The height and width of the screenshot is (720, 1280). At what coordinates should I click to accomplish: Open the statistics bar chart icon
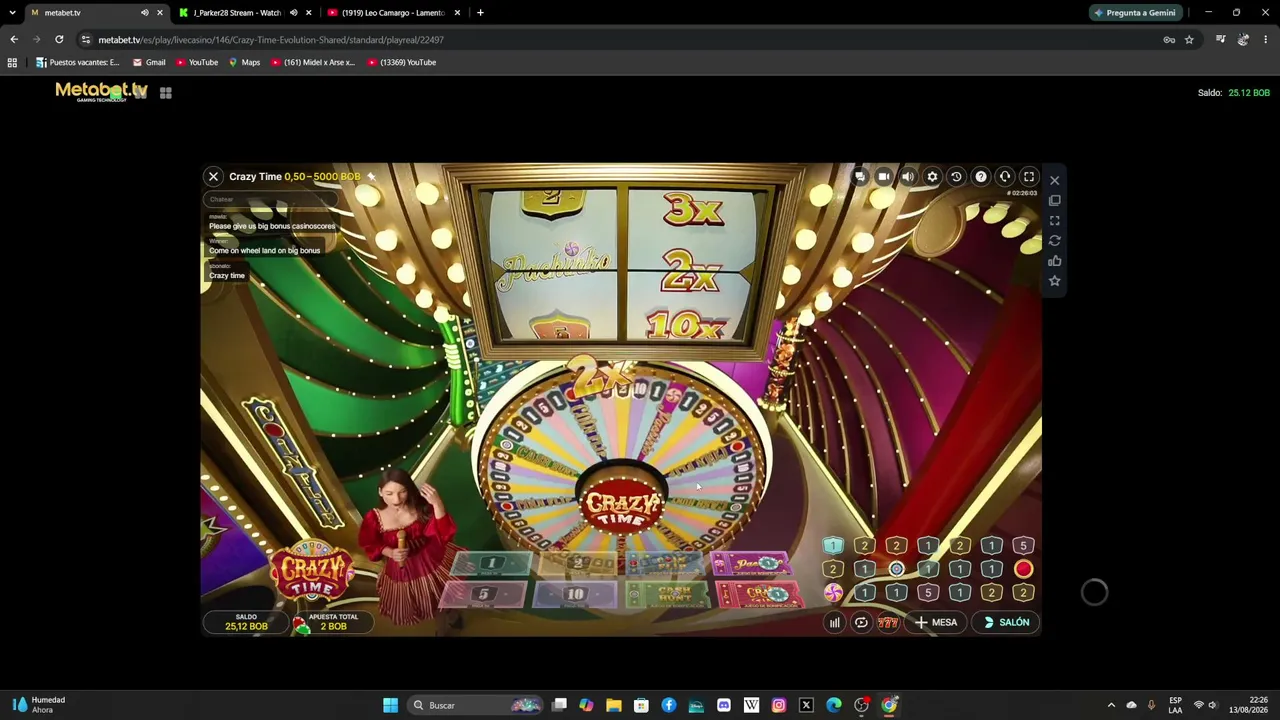click(x=834, y=623)
